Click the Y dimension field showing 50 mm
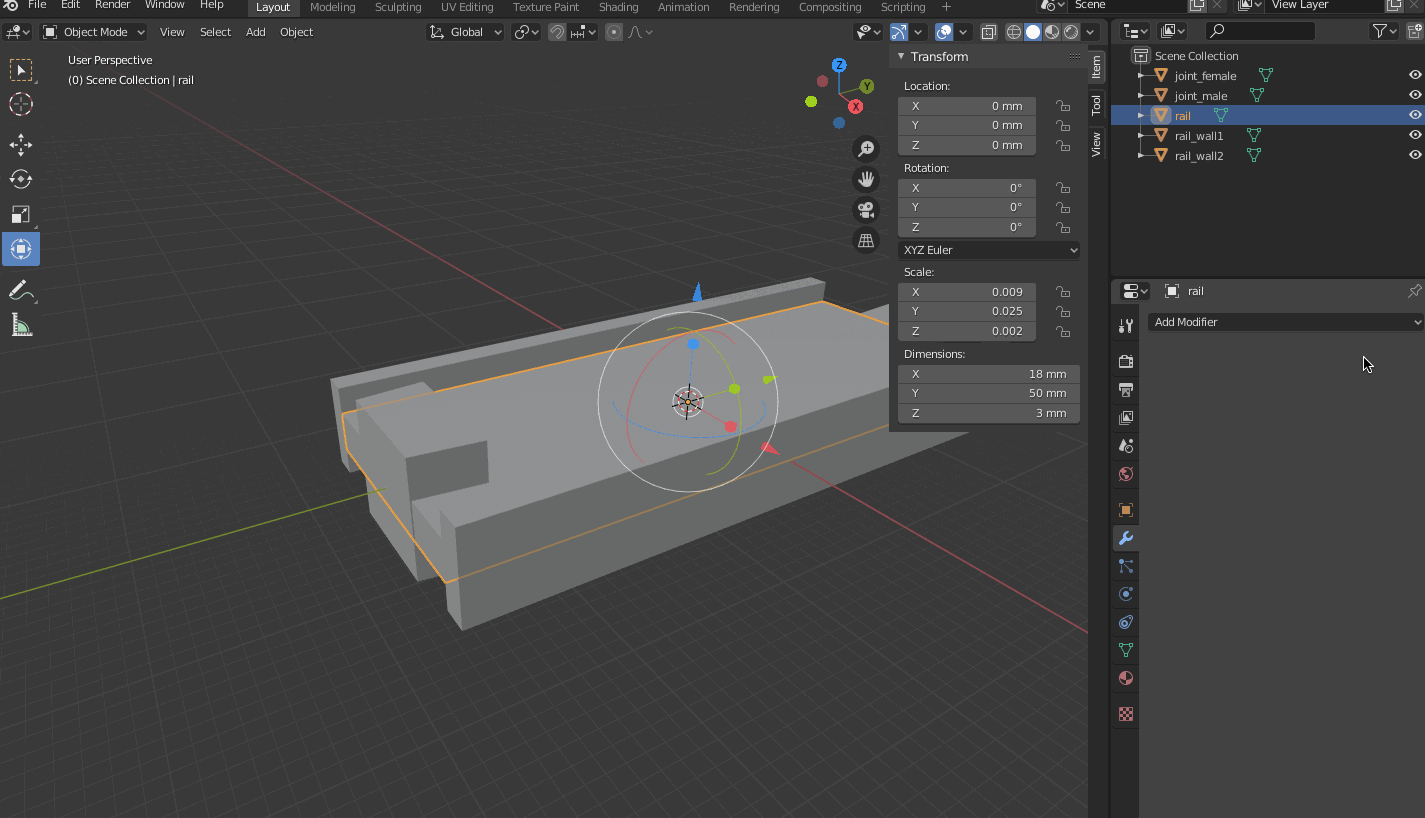The width and height of the screenshot is (1425, 818). click(x=989, y=393)
